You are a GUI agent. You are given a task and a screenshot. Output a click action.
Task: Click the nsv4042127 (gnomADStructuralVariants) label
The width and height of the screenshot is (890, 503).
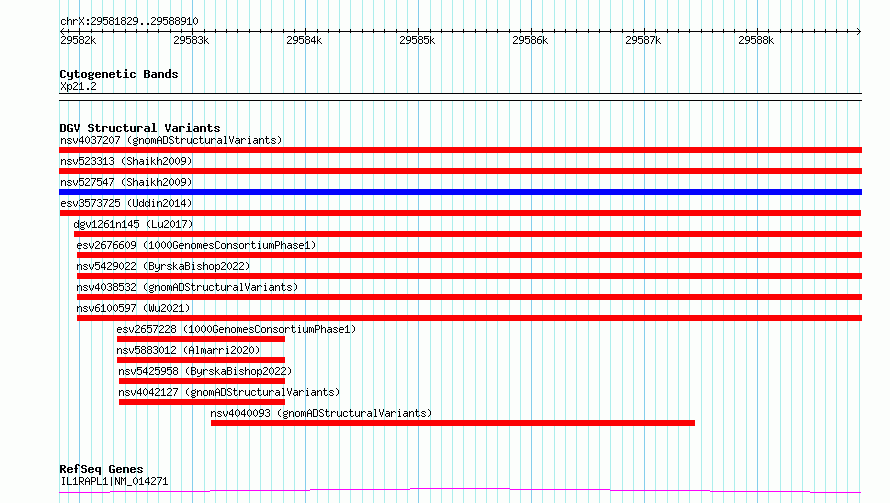[229, 392]
